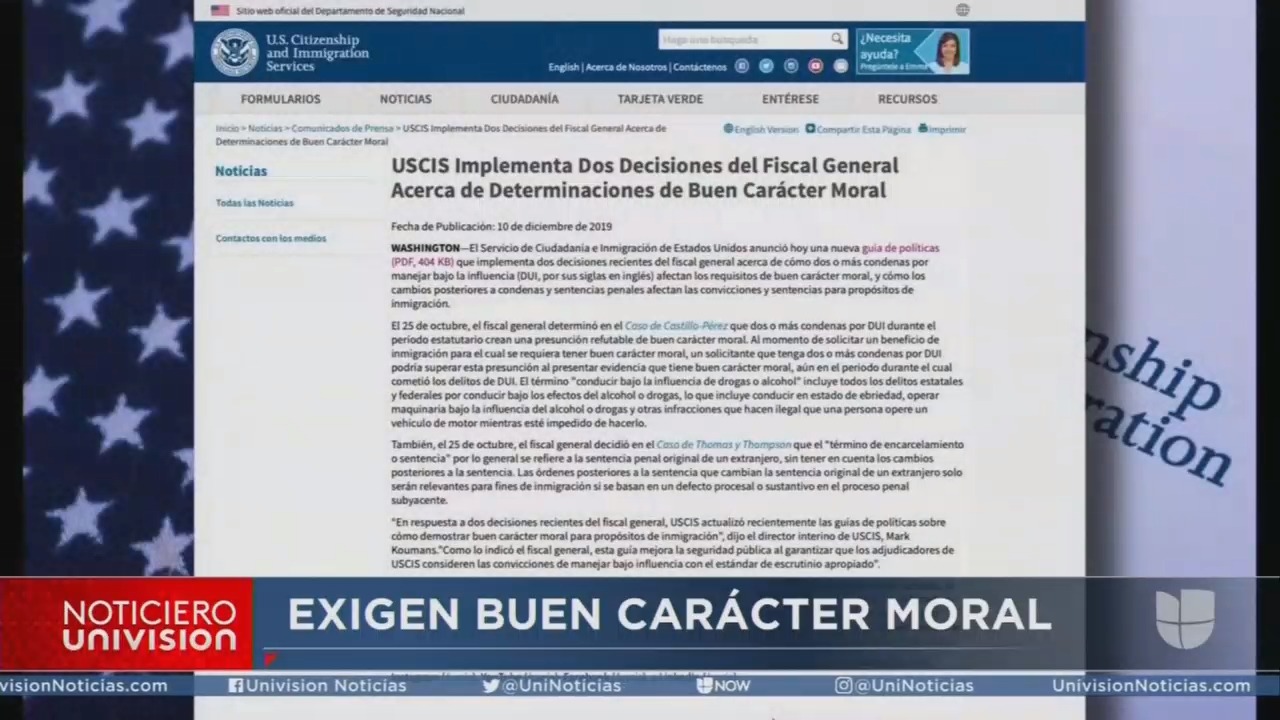Go to 'Comunicados de Prensa' breadcrumb link

[342, 129]
